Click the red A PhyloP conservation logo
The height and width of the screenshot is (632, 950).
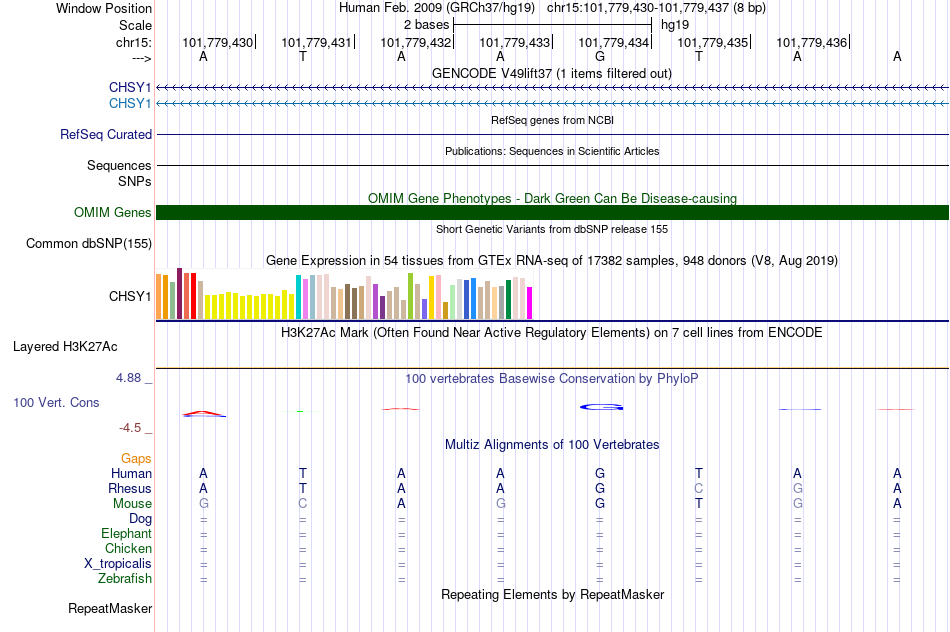(204, 414)
